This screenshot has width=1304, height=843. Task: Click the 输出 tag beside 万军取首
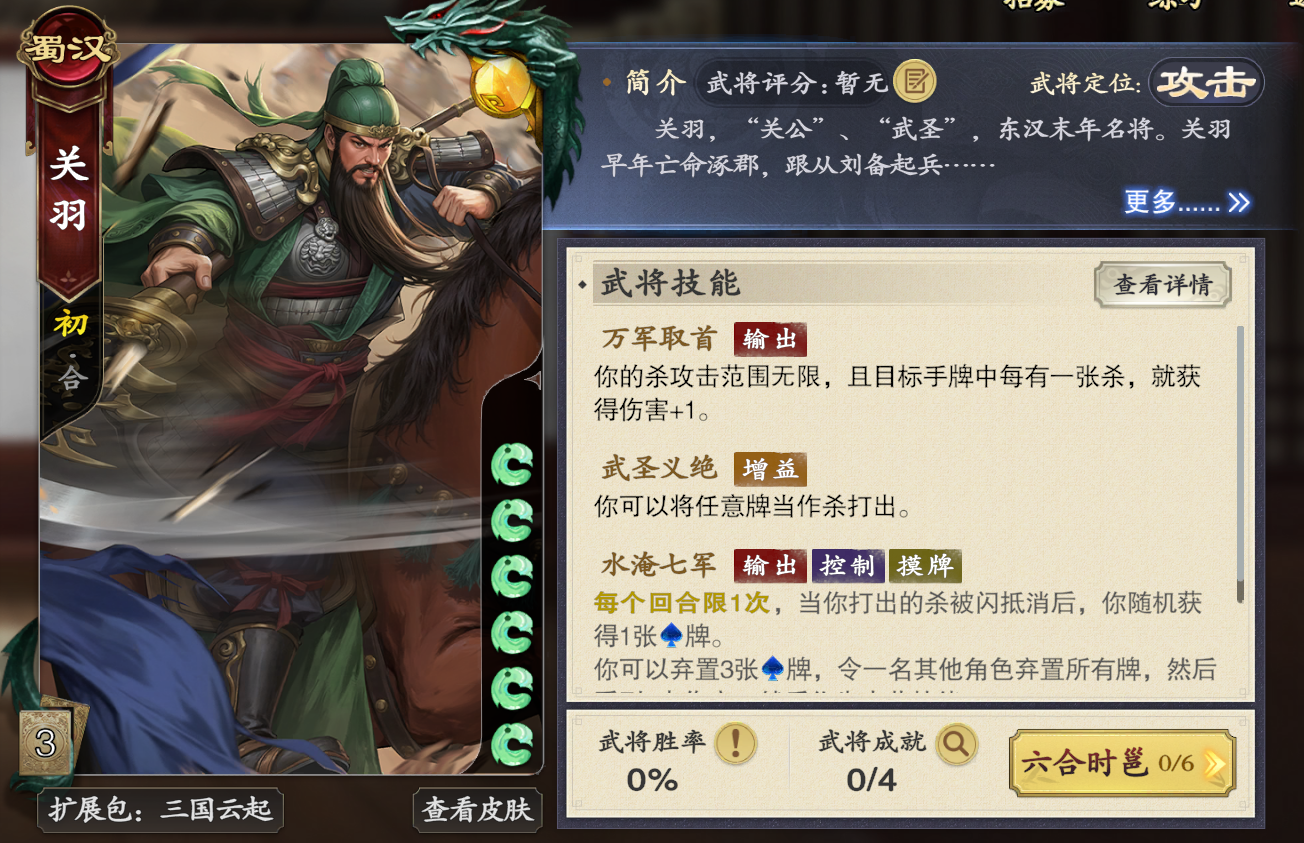click(x=770, y=340)
